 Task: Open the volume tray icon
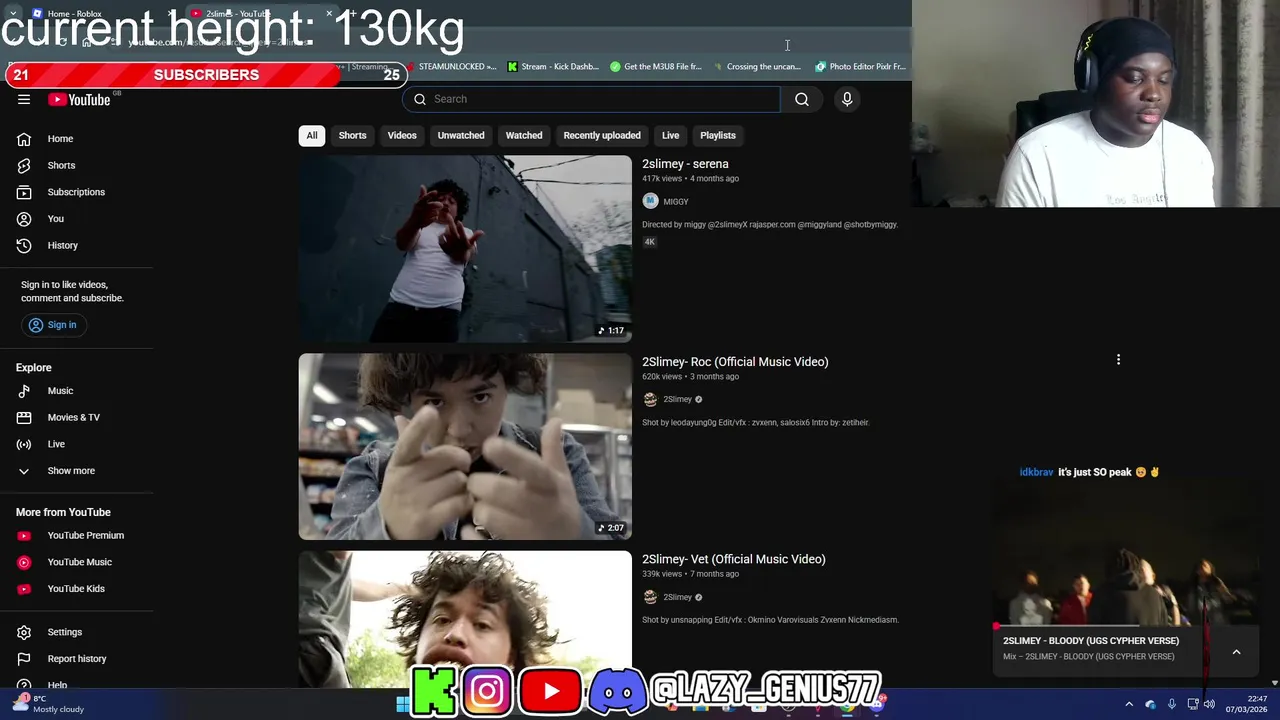1209,704
